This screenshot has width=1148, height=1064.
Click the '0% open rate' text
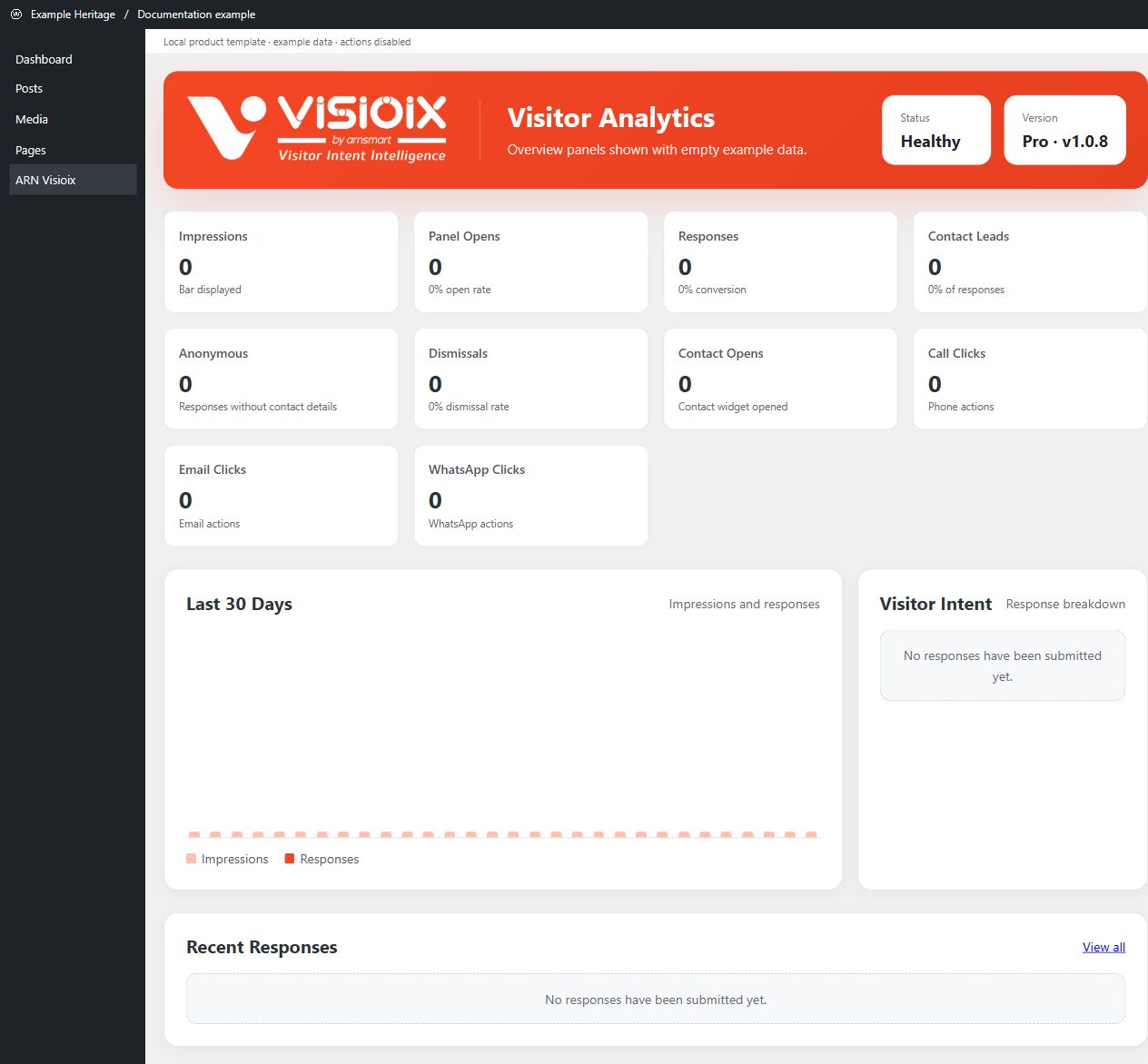pos(460,290)
